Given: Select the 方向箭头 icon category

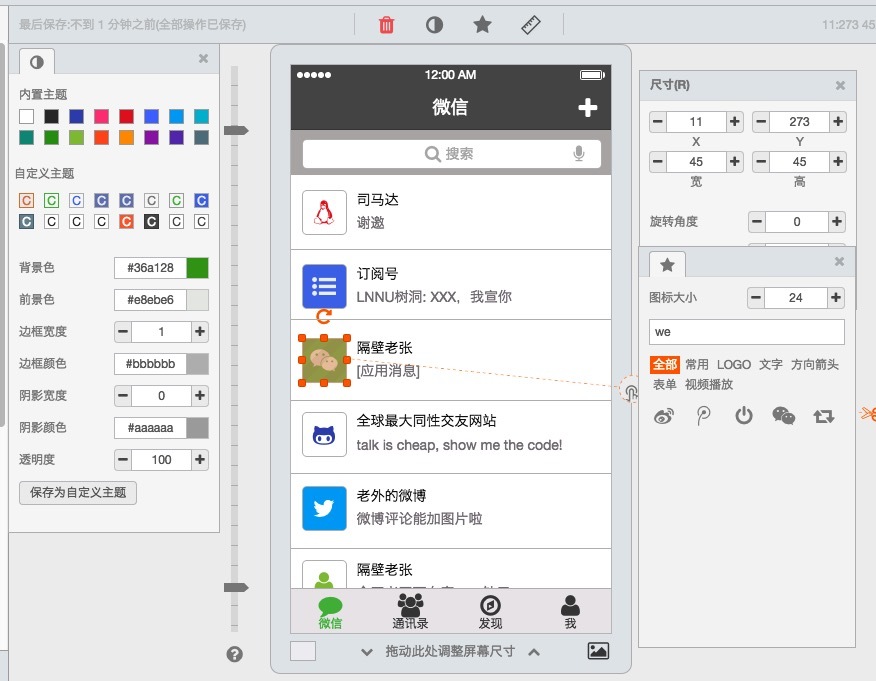Looking at the screenshot, I should [815, 365].
